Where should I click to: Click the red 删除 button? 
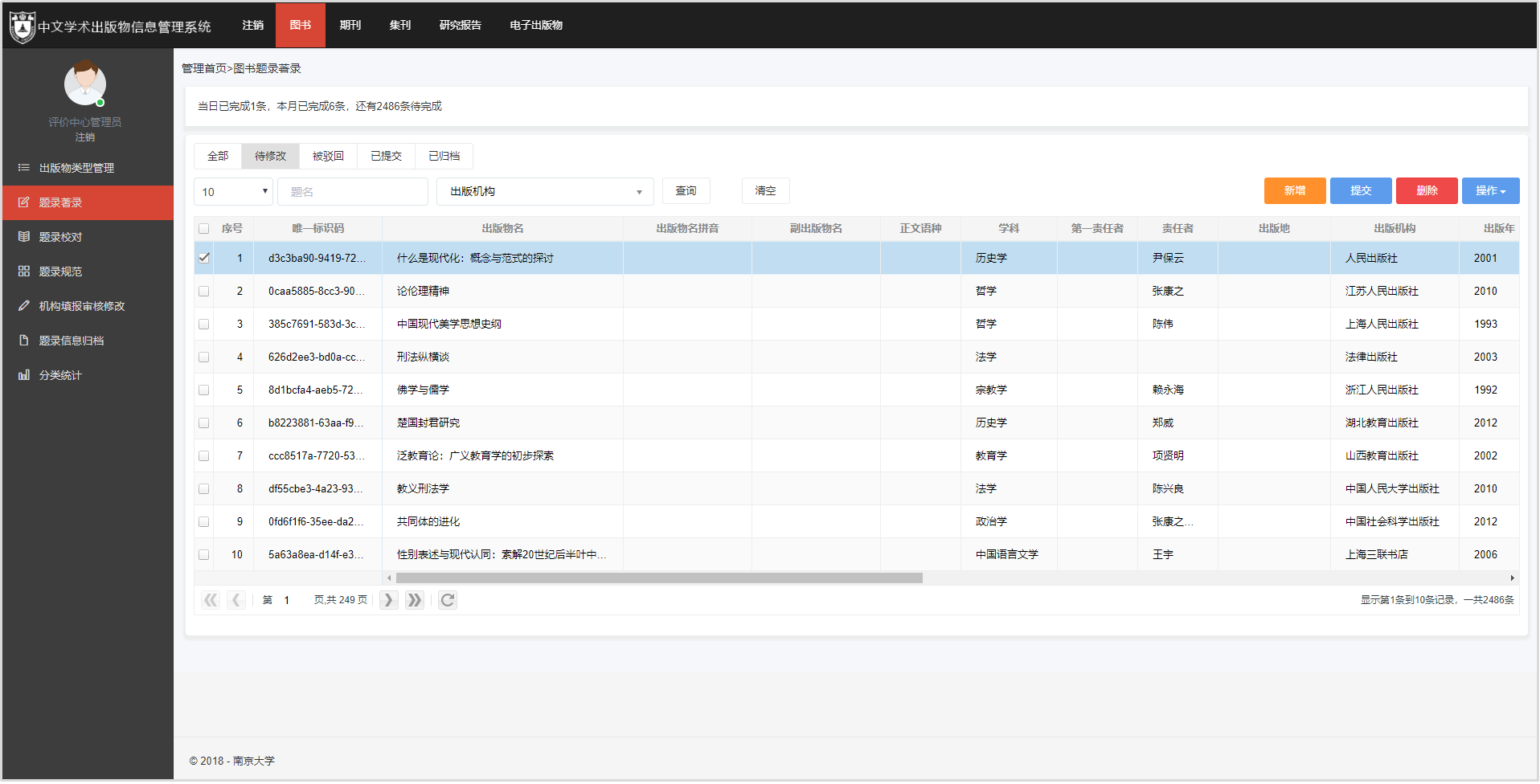(x=1426, y=191)
